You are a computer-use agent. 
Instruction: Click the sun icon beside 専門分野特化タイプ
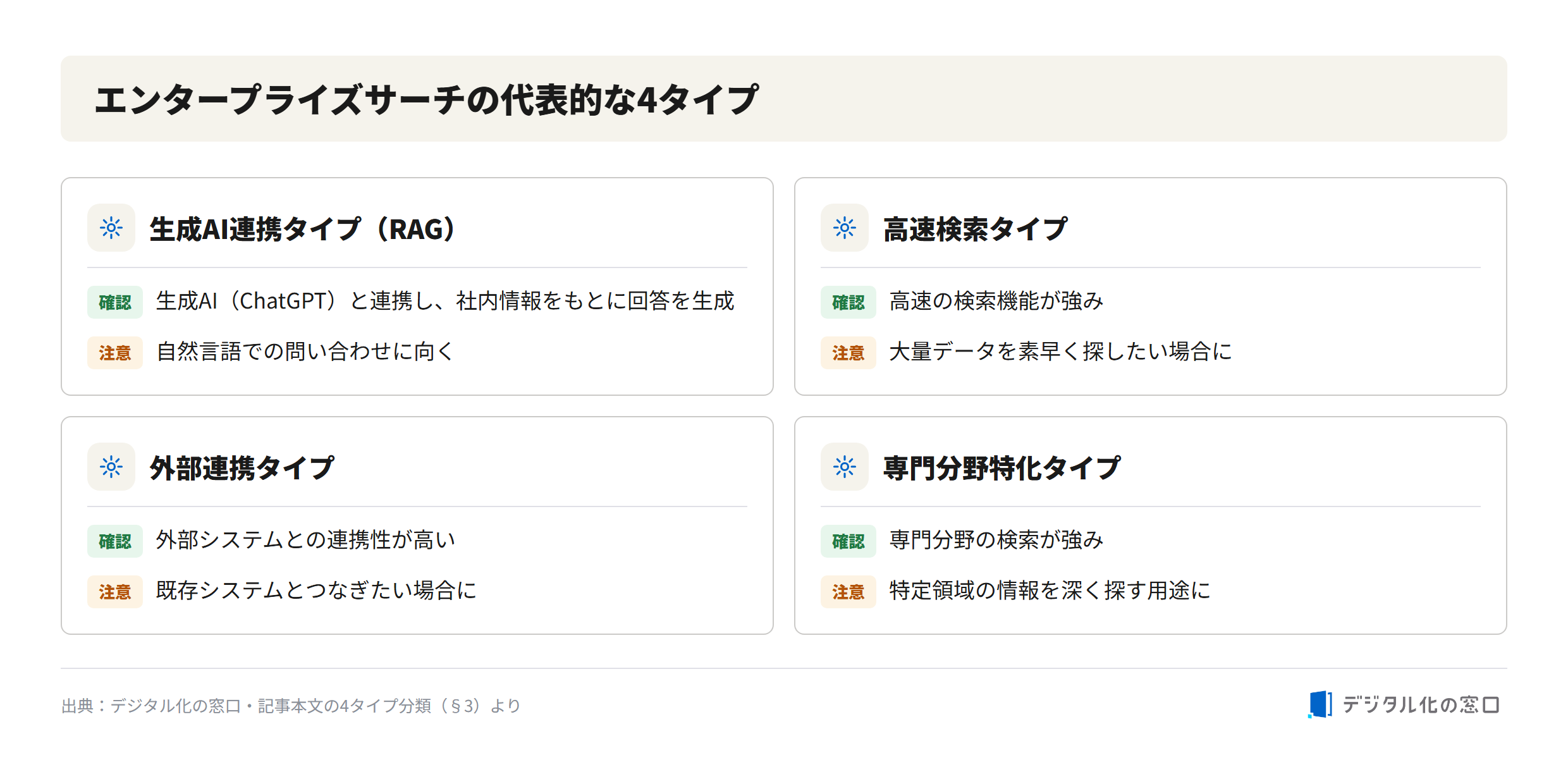click(845, 467)
